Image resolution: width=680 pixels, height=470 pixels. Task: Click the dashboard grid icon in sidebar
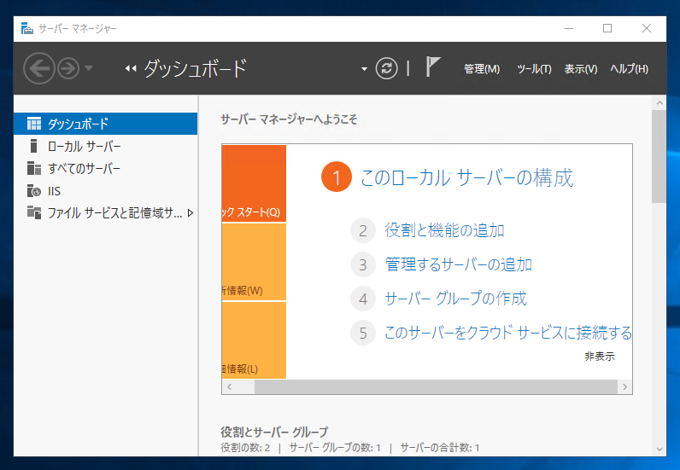coord(34,124)
